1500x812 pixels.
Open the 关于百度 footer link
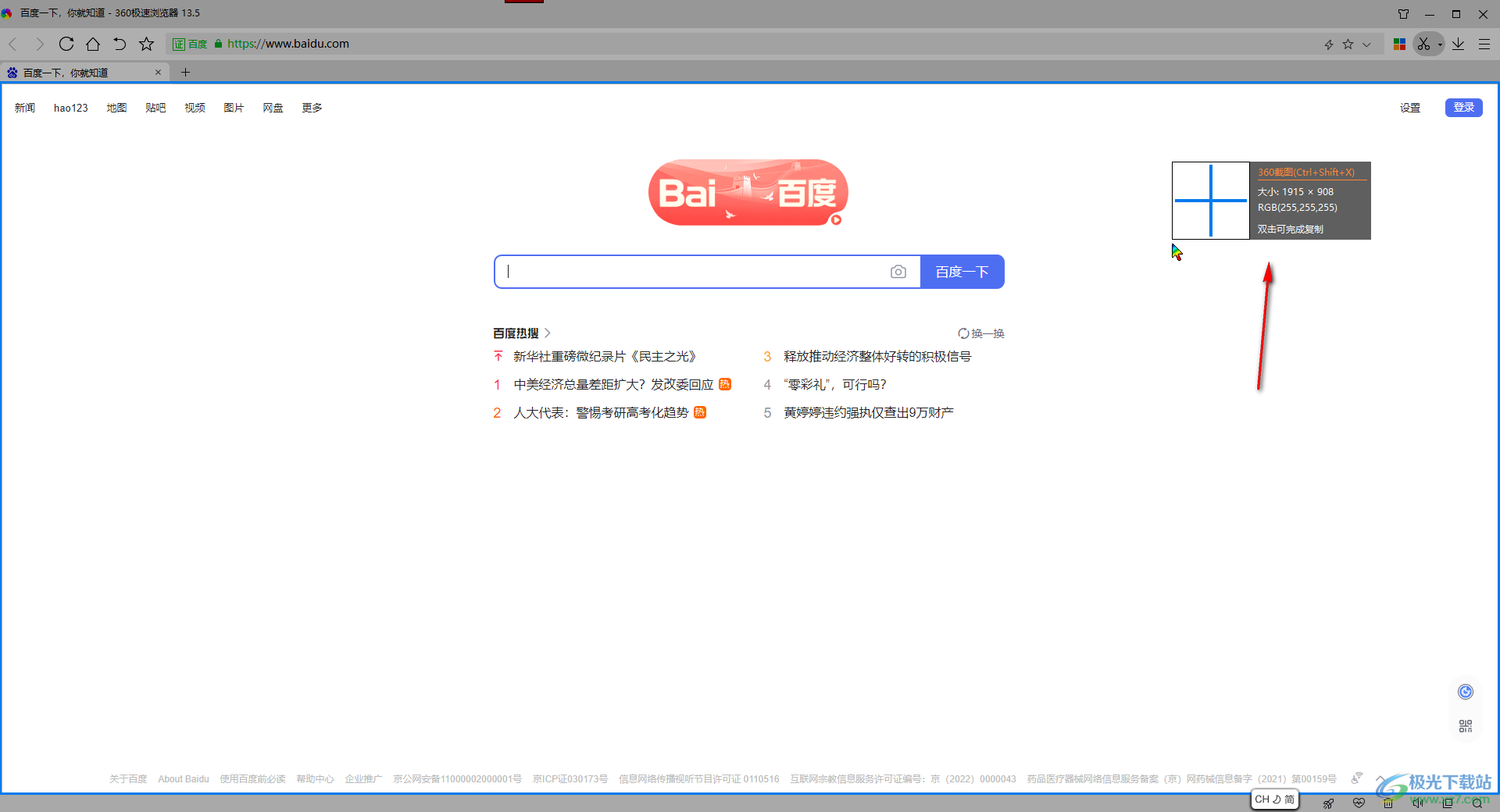(128, 779)
